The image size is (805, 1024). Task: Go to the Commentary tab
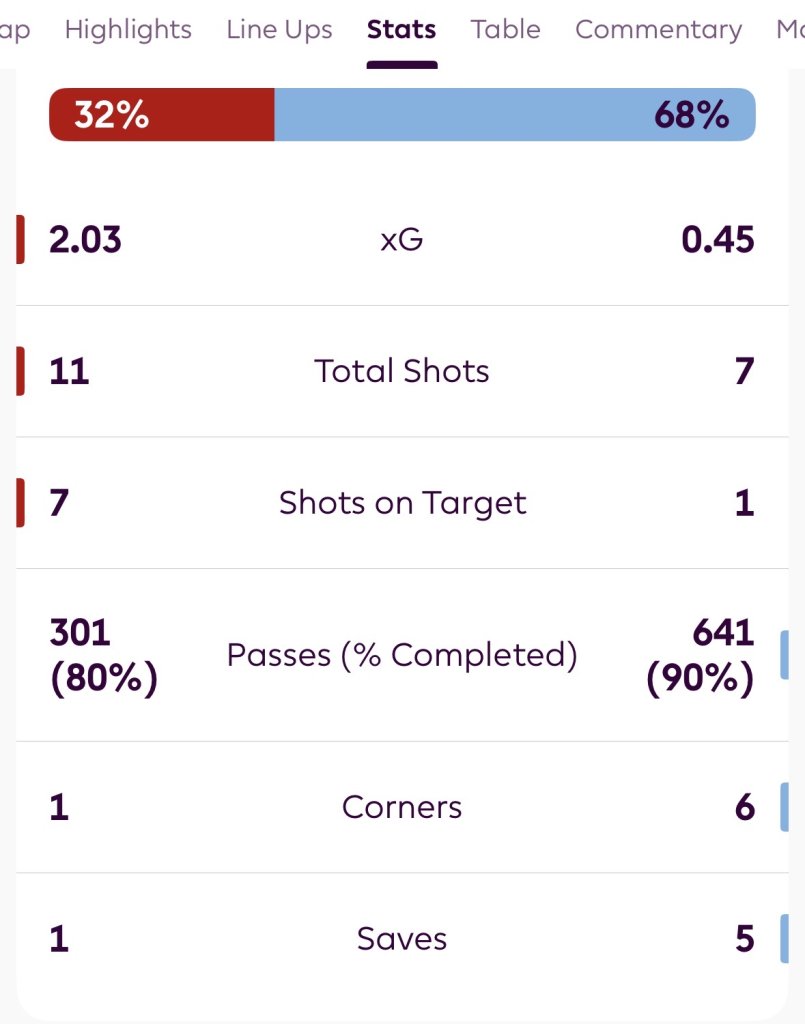point(658,30)
